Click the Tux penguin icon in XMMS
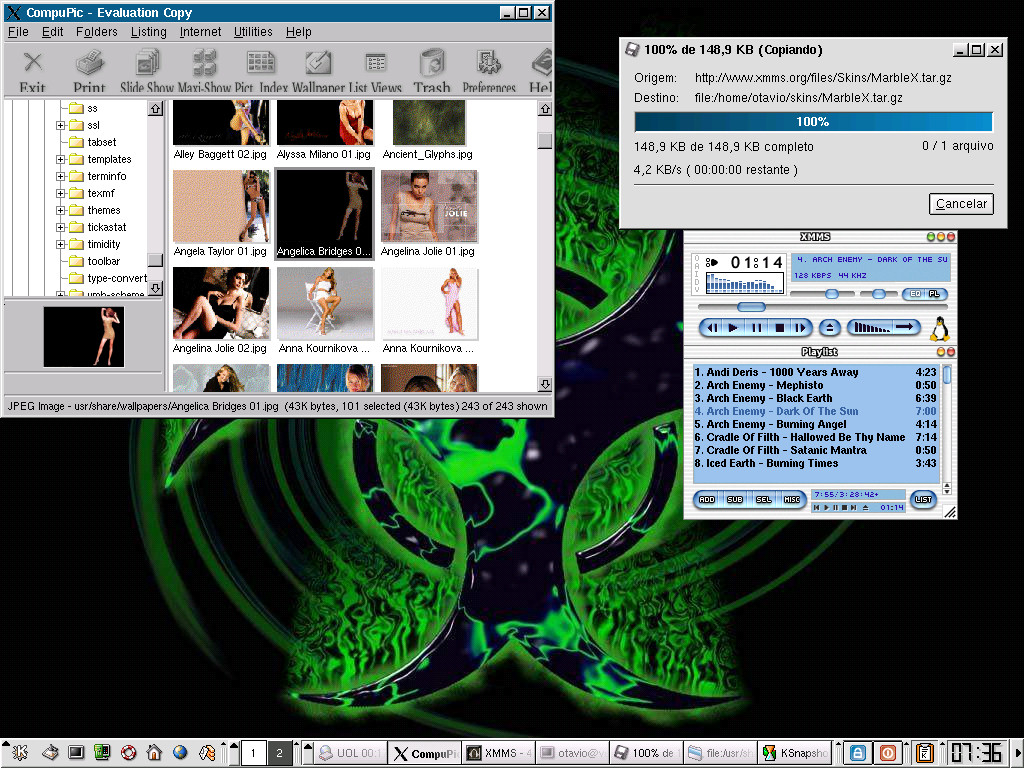 point(939,329)
